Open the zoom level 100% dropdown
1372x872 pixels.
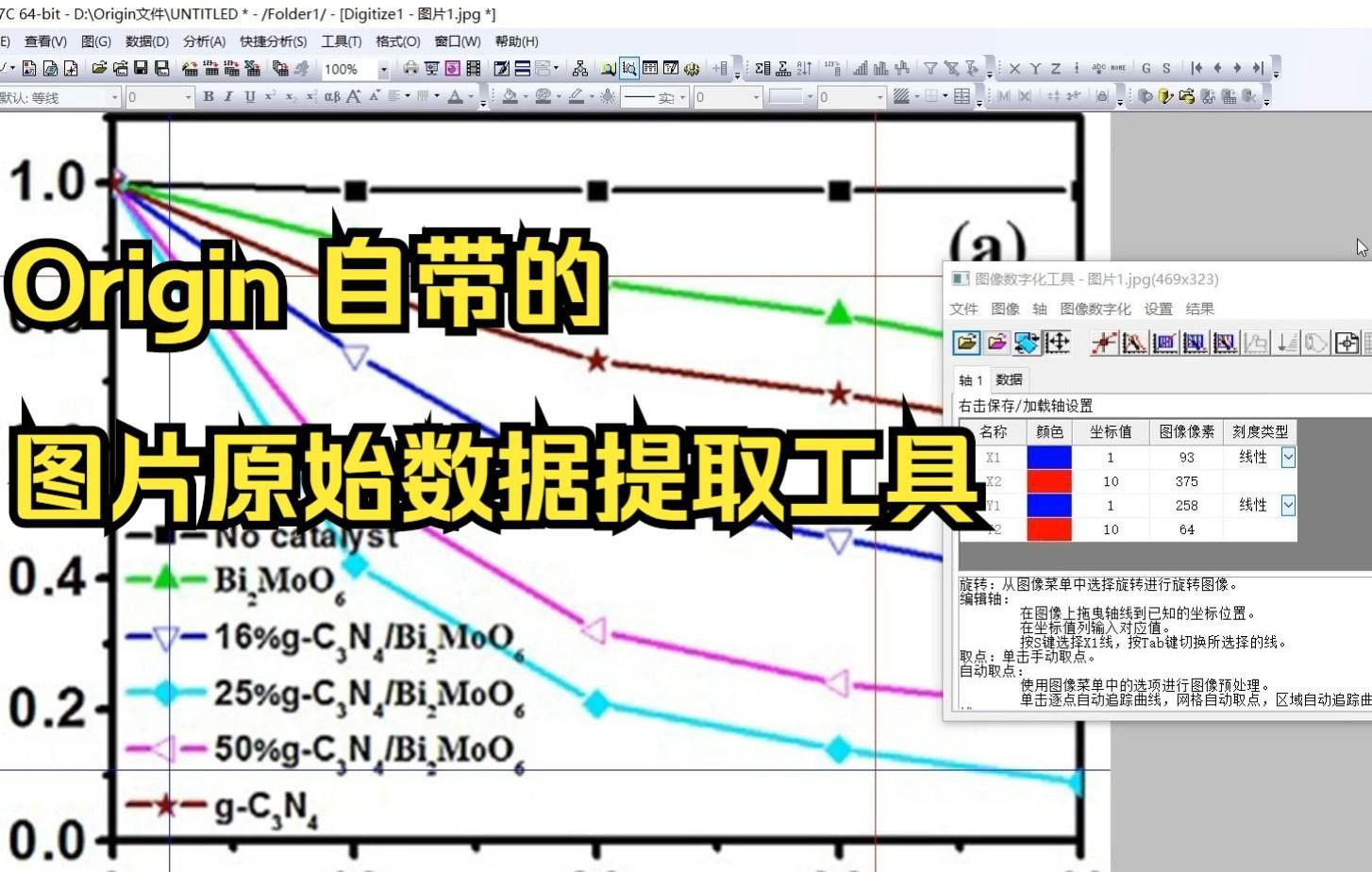383,69
